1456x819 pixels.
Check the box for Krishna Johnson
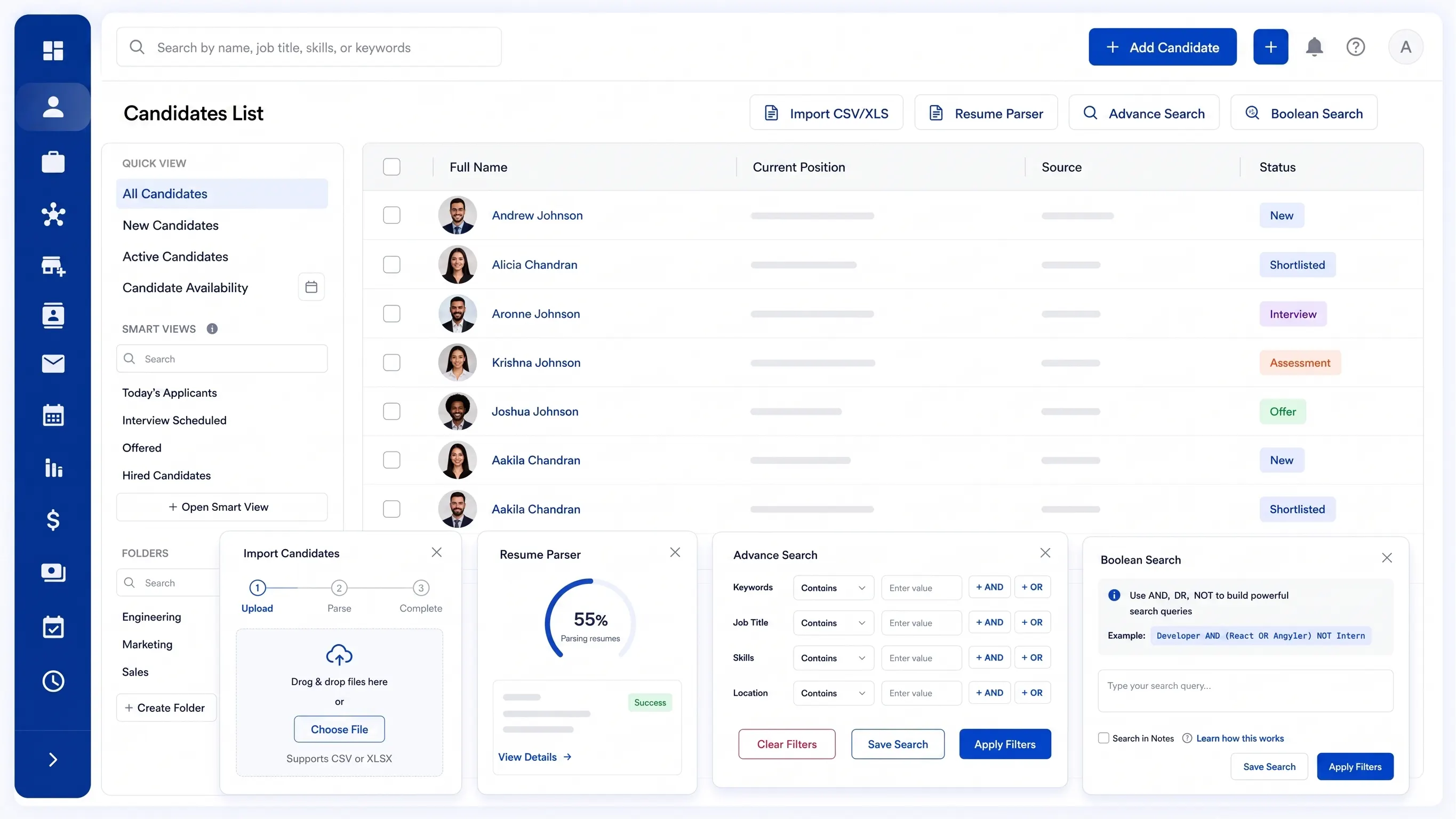pos(391,362)
